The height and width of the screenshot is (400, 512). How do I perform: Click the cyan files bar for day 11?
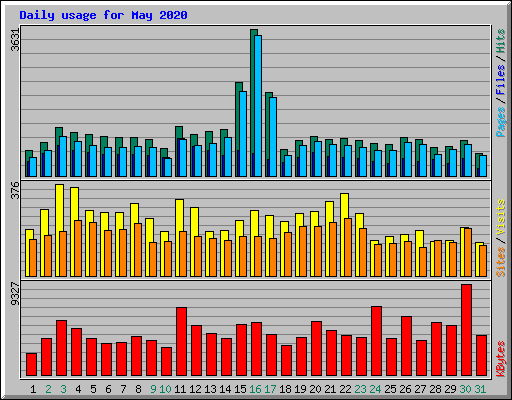[x=183, y=158]
